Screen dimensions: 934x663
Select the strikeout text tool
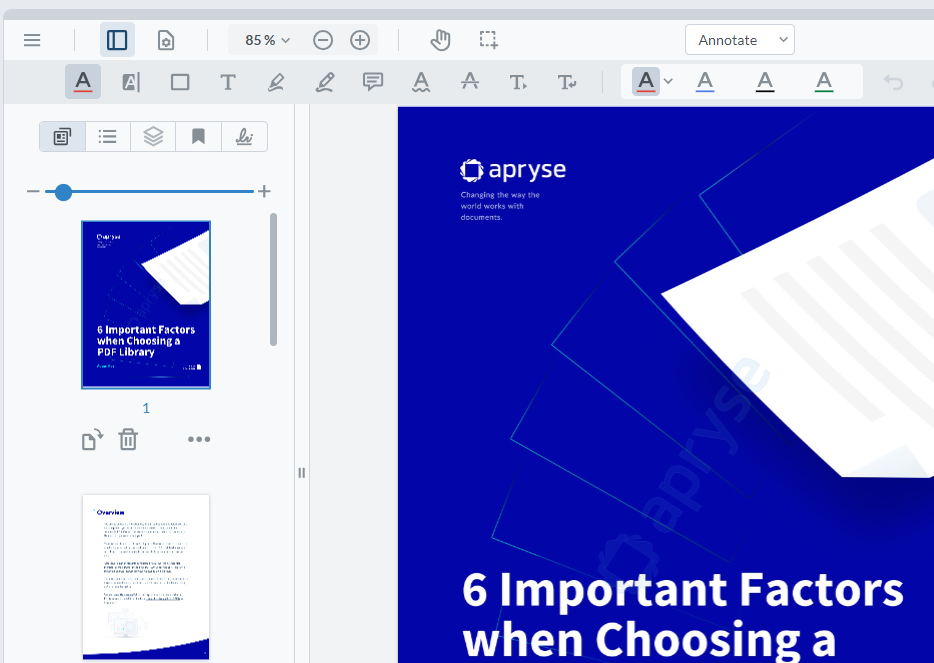pyautogui.click(x=470, y=82)
